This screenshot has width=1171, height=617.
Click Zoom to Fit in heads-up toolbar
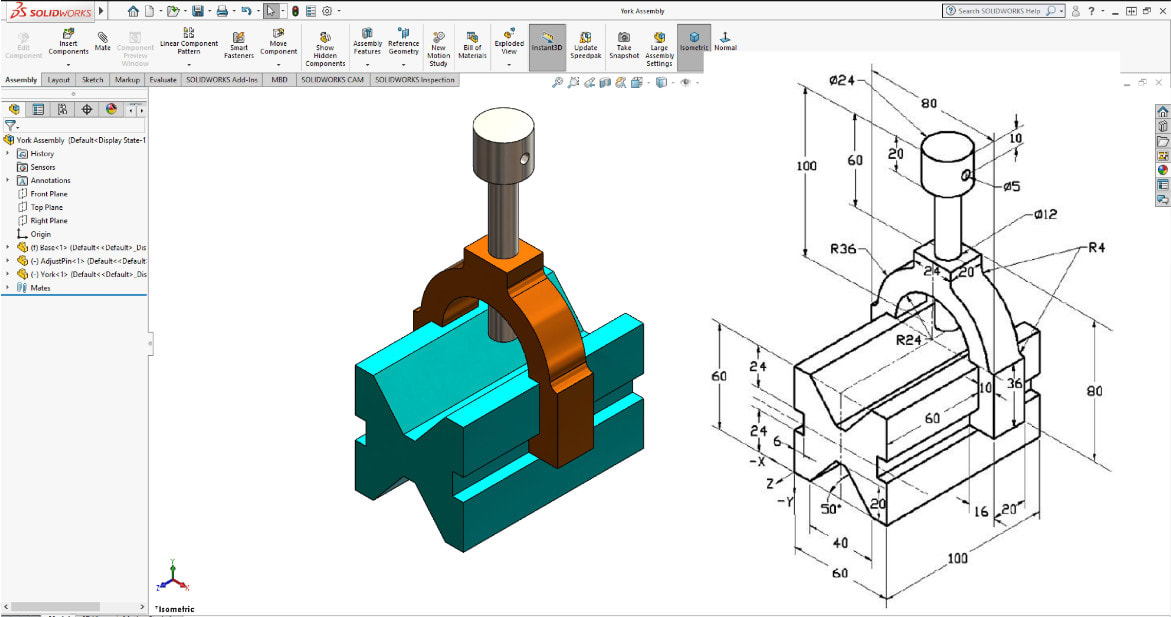point(557,82)
